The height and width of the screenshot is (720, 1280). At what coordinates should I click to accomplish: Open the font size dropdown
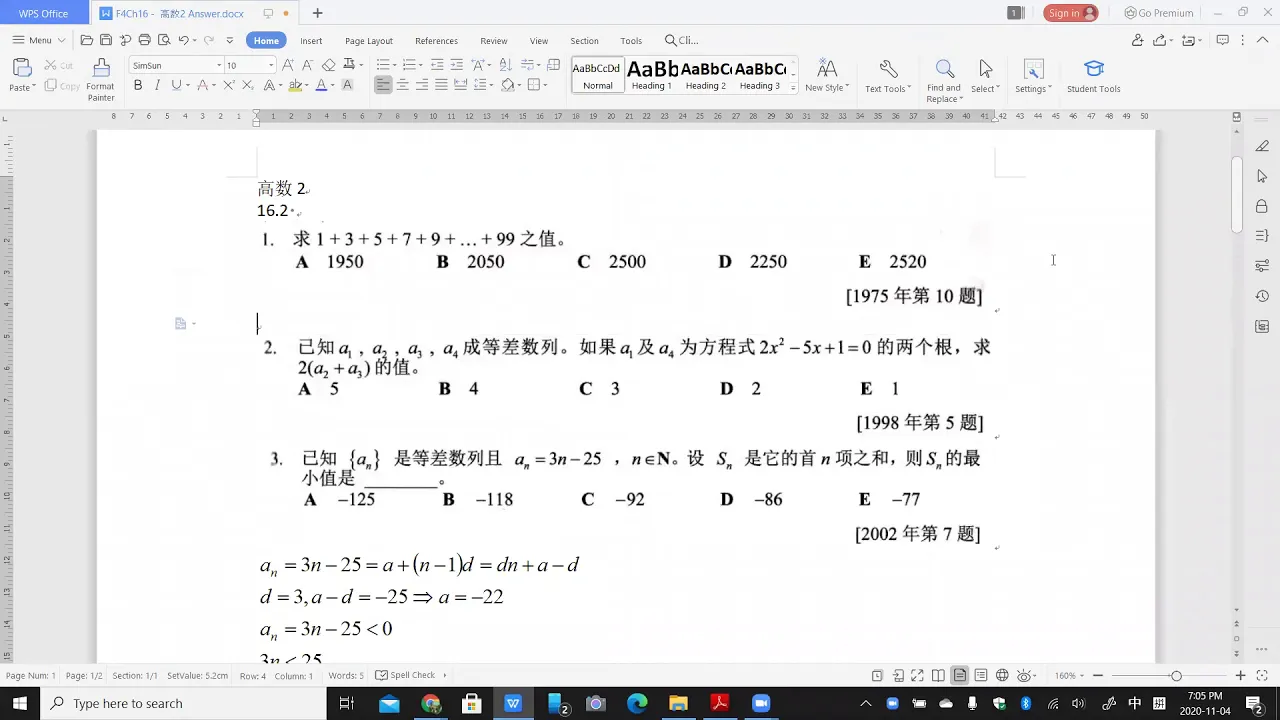point(271,65)
